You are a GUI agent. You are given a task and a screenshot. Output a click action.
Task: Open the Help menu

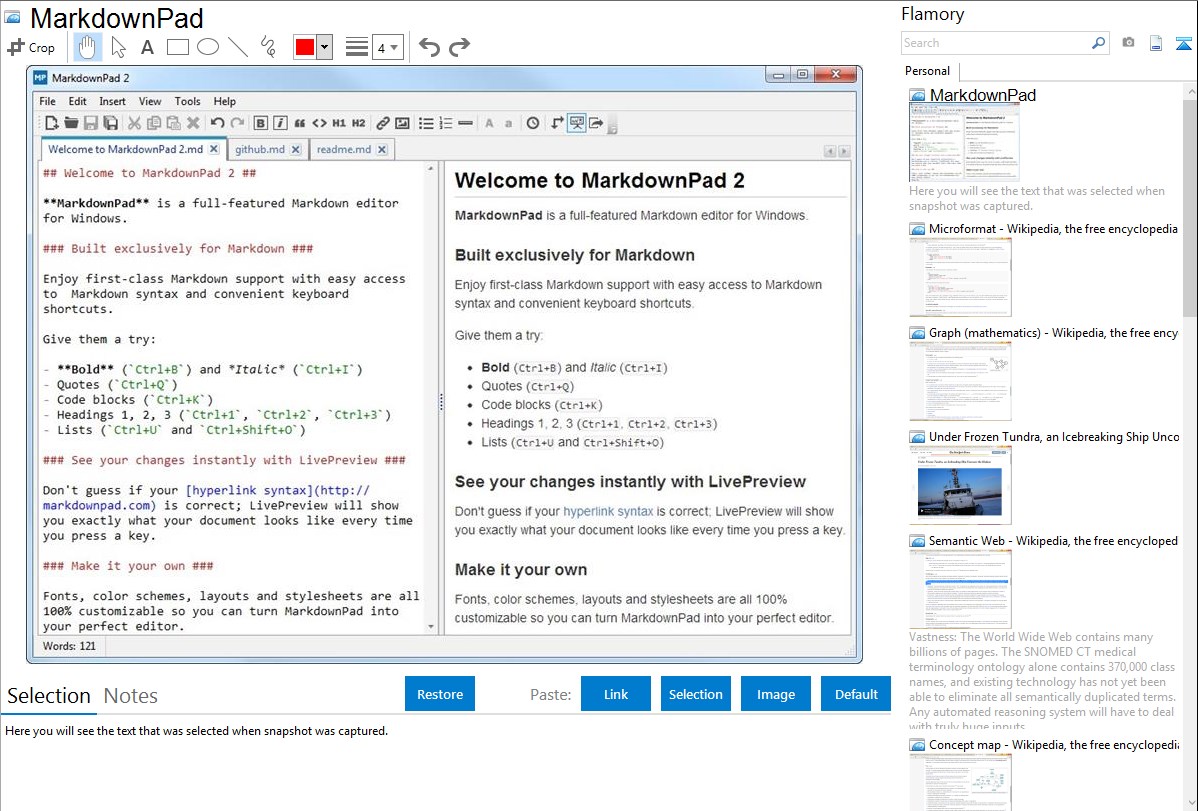pyautogui.click(x=225, y=101)
